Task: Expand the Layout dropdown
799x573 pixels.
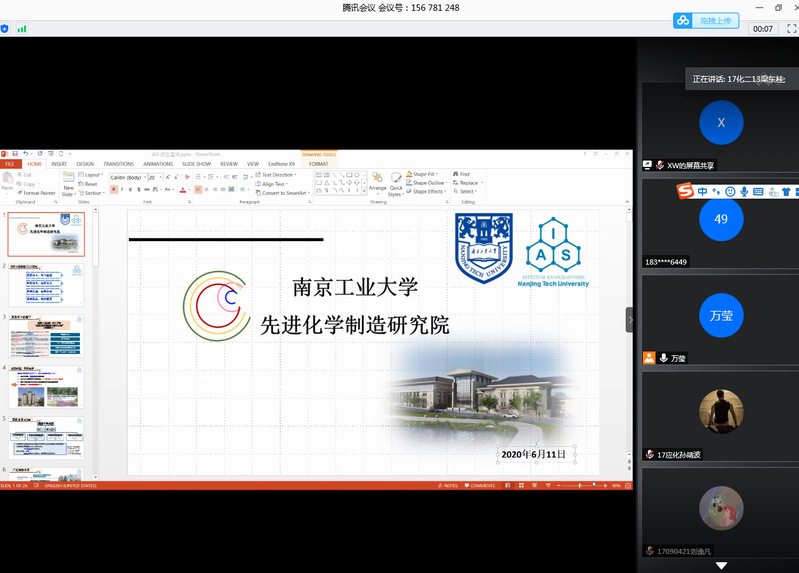Action: pos(92,175)
